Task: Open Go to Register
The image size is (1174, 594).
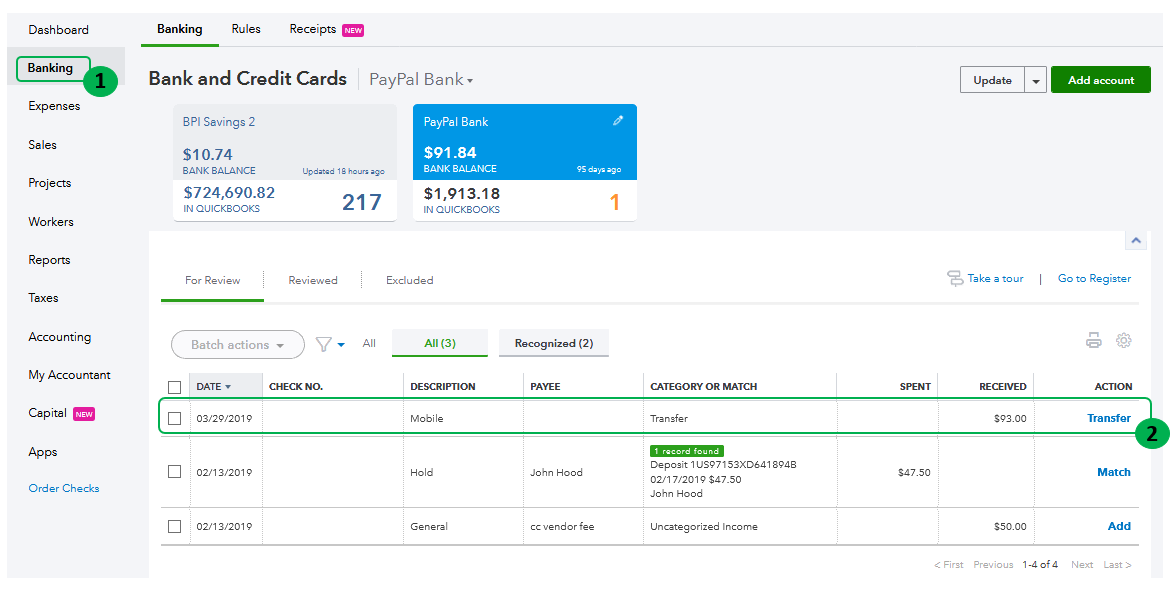Action: (1094, 279)
